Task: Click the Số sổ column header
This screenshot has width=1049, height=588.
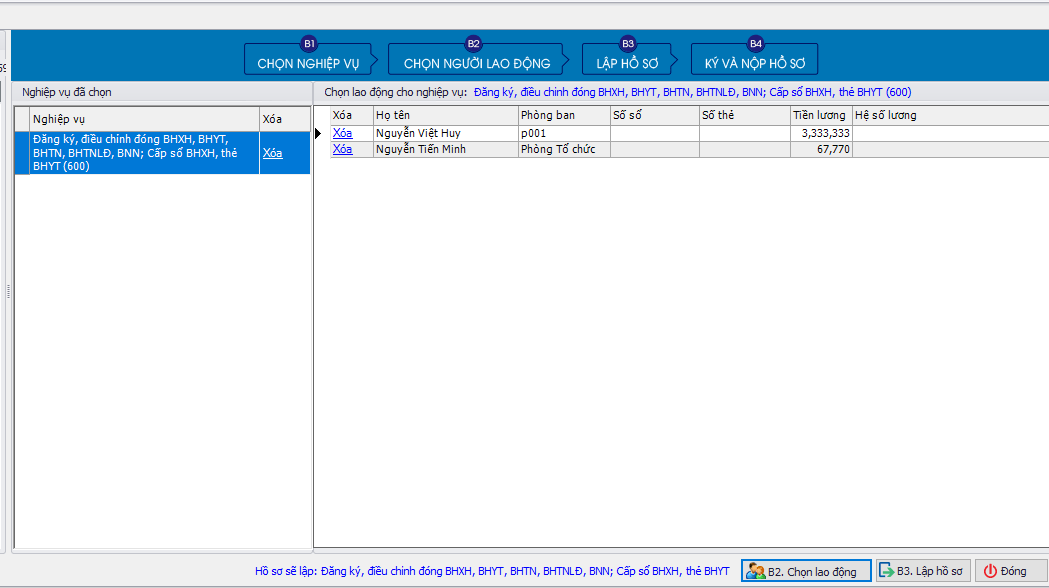Action: click(x=654, y=115)
